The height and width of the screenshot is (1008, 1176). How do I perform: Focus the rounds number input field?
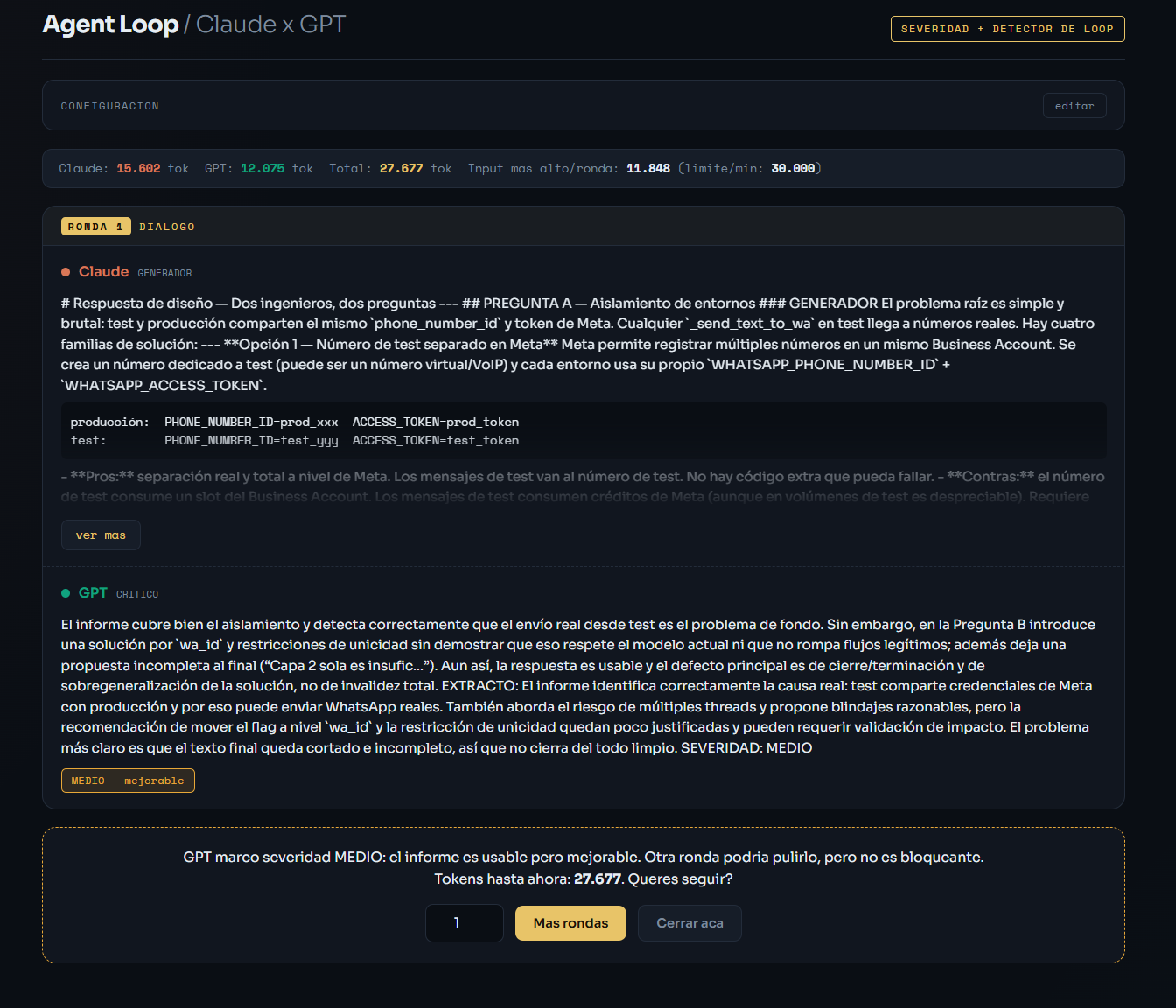465,923
